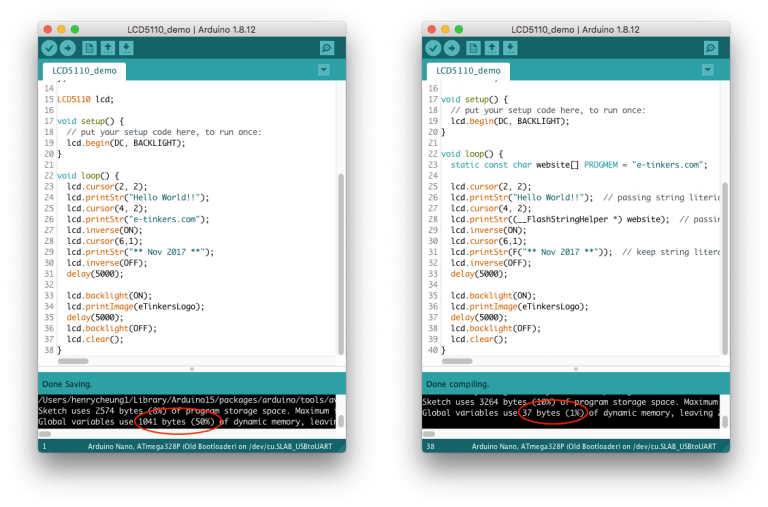The image size is (768, 507).
Task: Open sketch icon in right Arduino window
Action: click(x=492, y=48)
